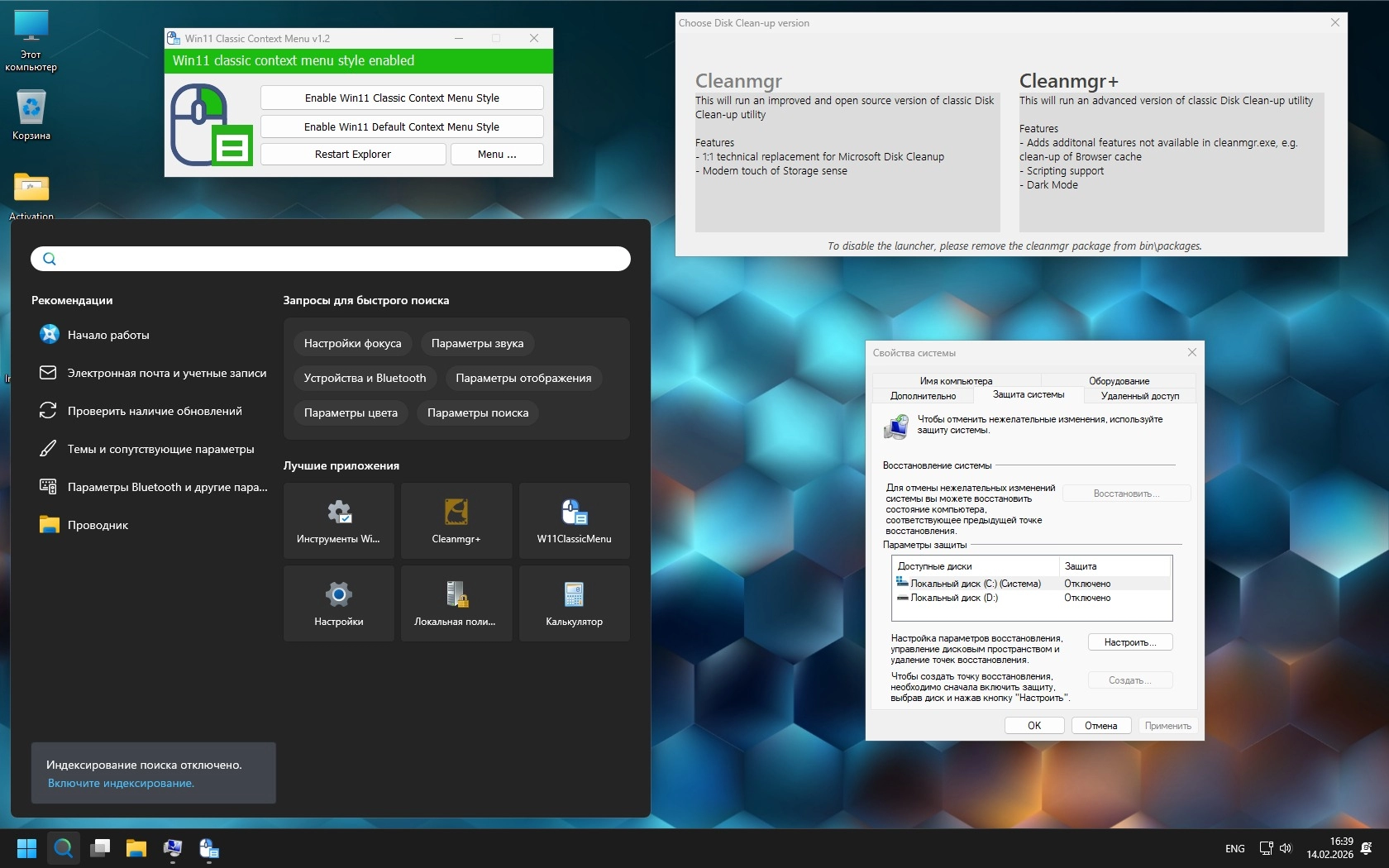
Task: Open Локальная политика app tile
Action: click(x=456, y=603)
